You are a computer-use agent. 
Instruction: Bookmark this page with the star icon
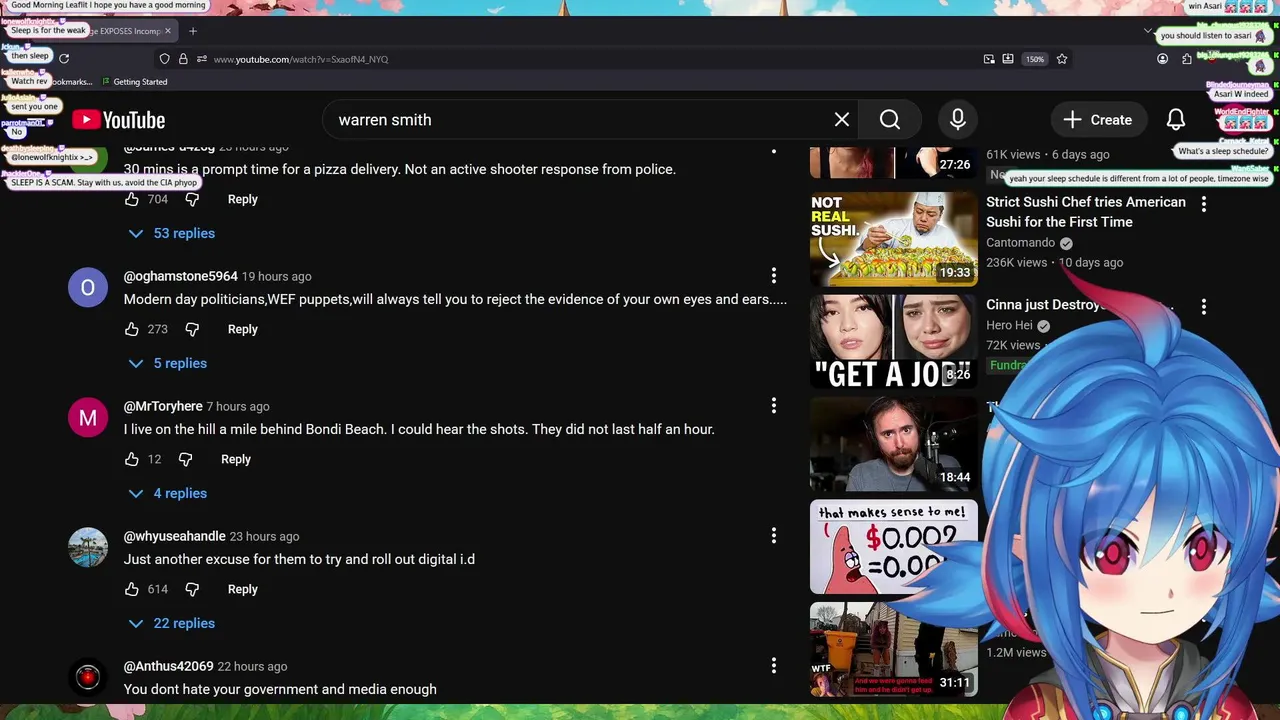click(x=1062, y=59)
